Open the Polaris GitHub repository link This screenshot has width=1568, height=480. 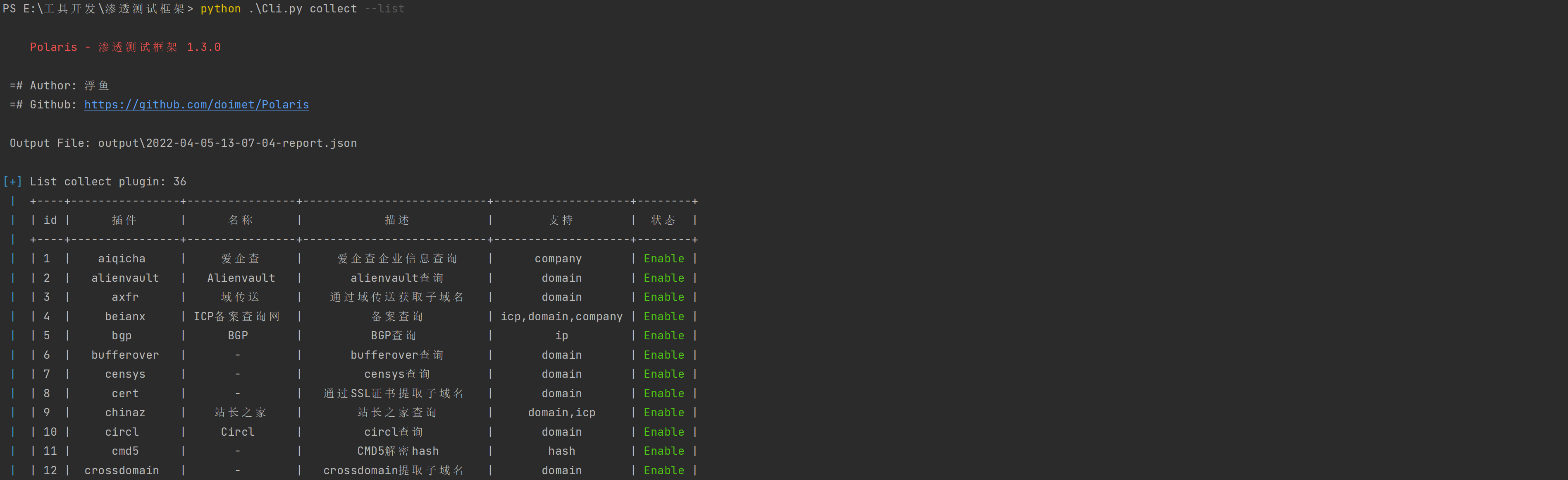click(196, 105)
